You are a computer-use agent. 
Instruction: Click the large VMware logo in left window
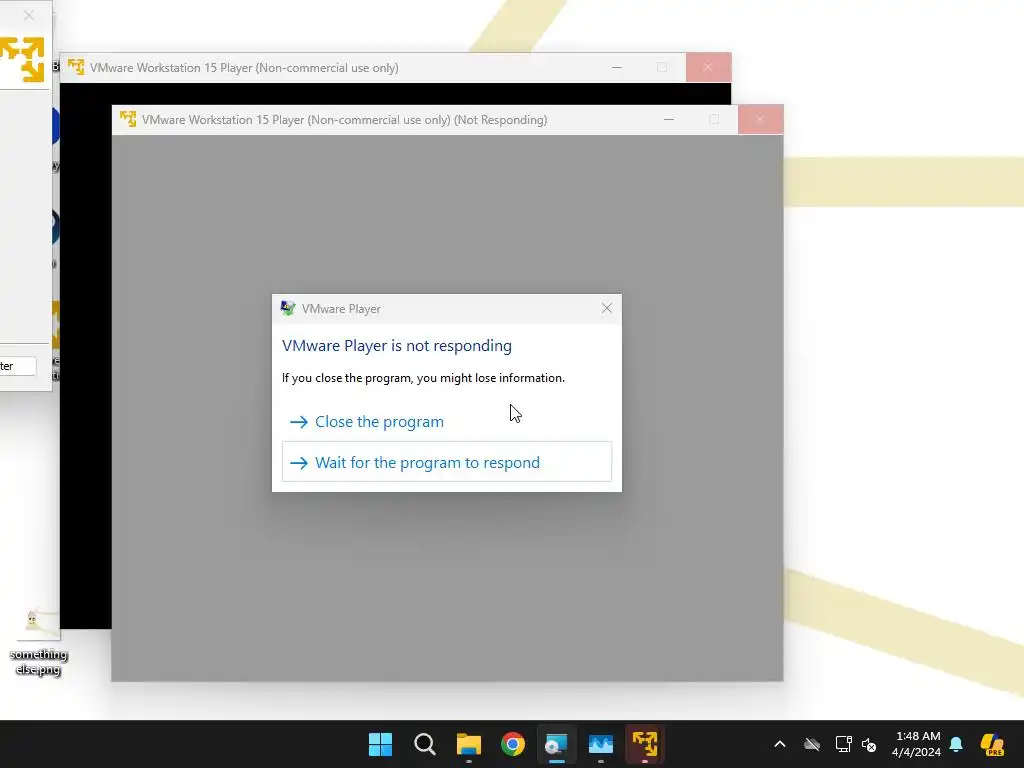click(x=22, y=59)
